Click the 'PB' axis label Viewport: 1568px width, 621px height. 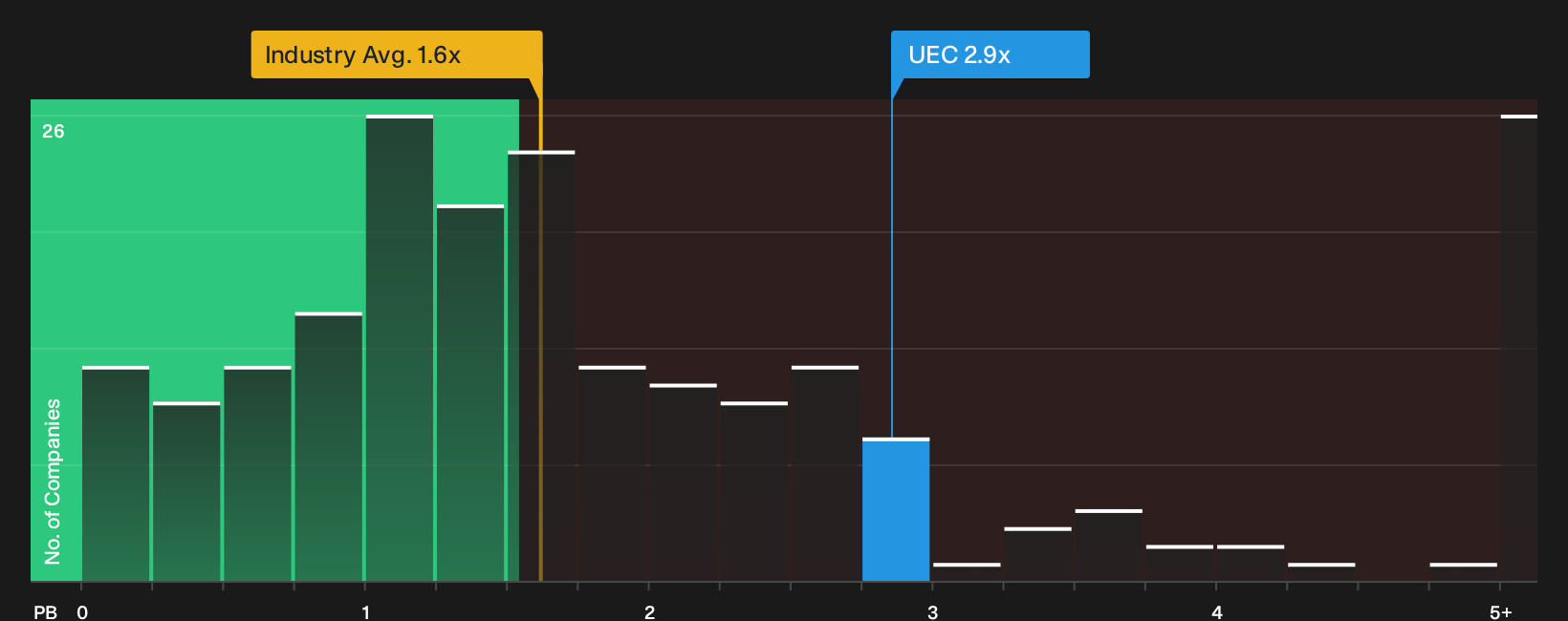45,612
